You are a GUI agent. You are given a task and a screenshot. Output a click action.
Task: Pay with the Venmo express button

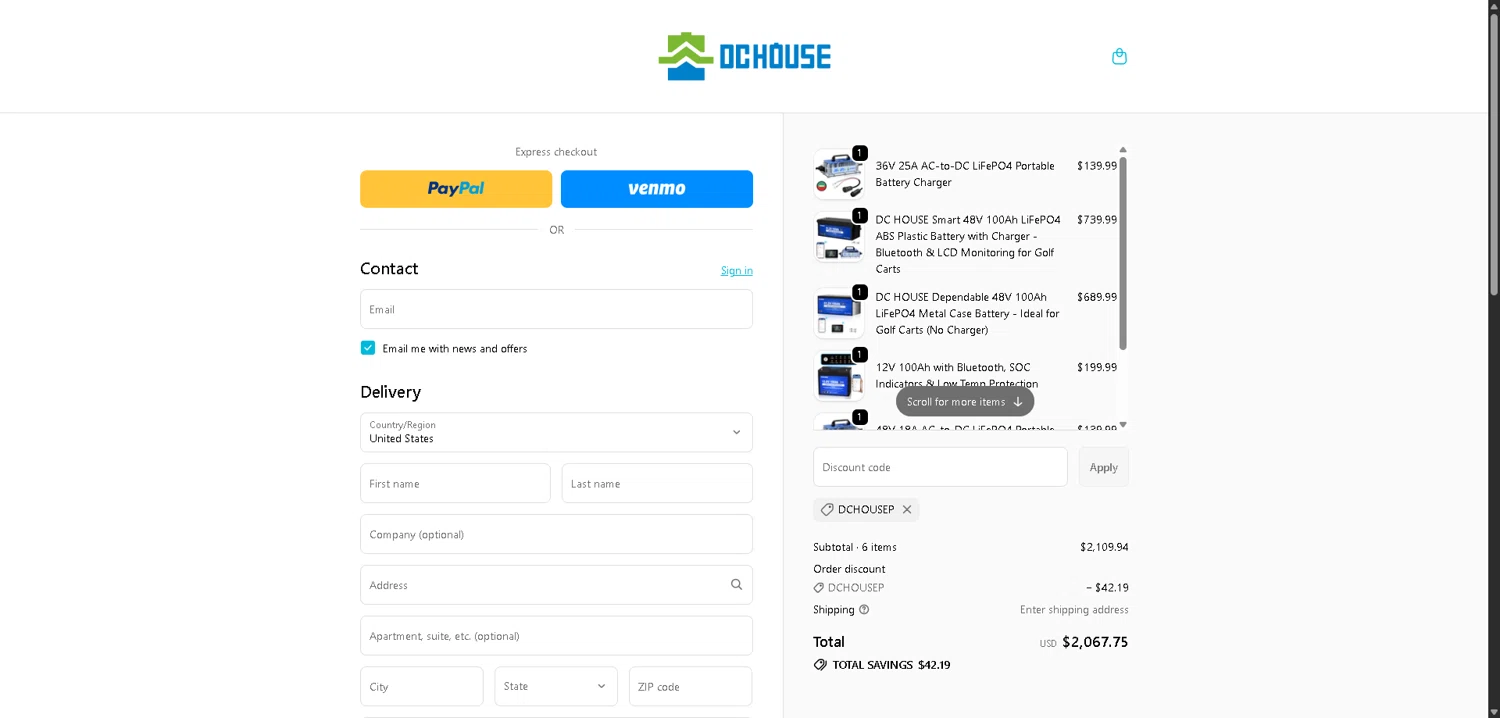tap(657, 189)
